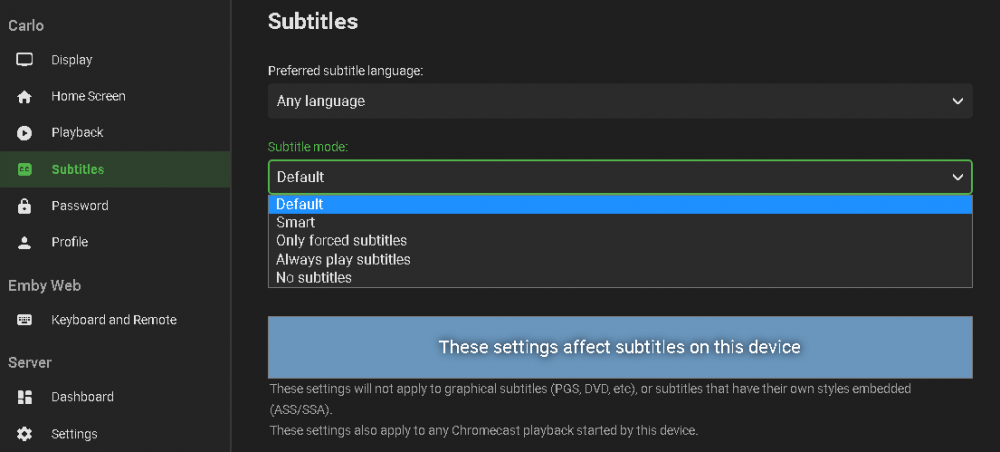Screen dimensions: 1000x452
Task: Select No subtitles option
Action: [314, 278]
